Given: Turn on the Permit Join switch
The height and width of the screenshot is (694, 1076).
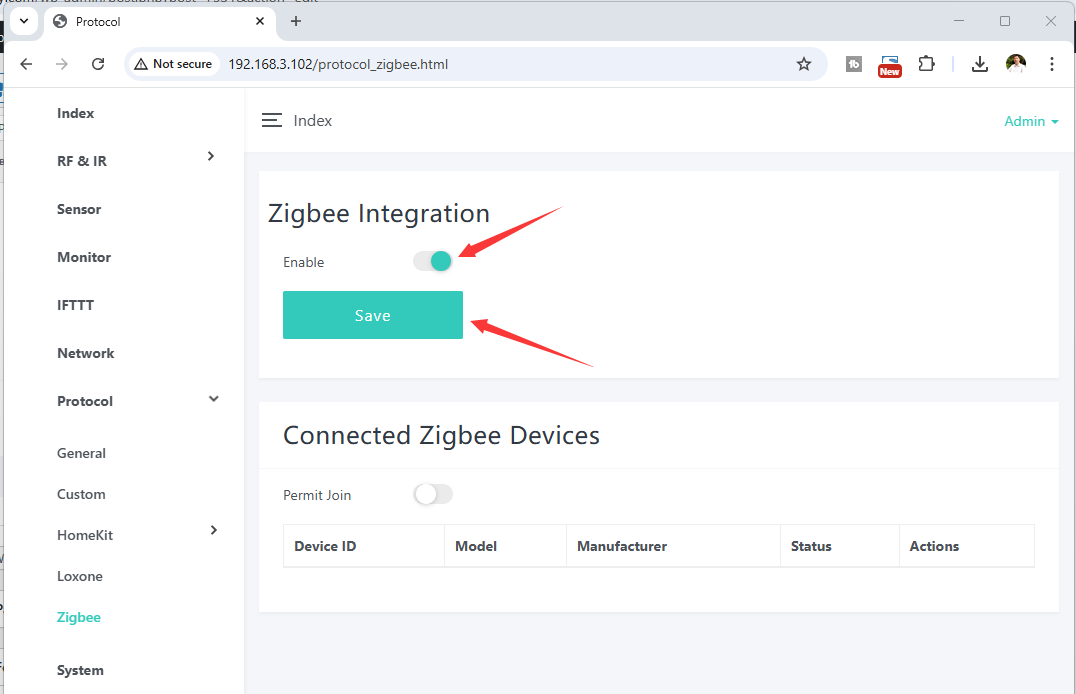Looking at the screenshot, I should click(x=433, y=494).
